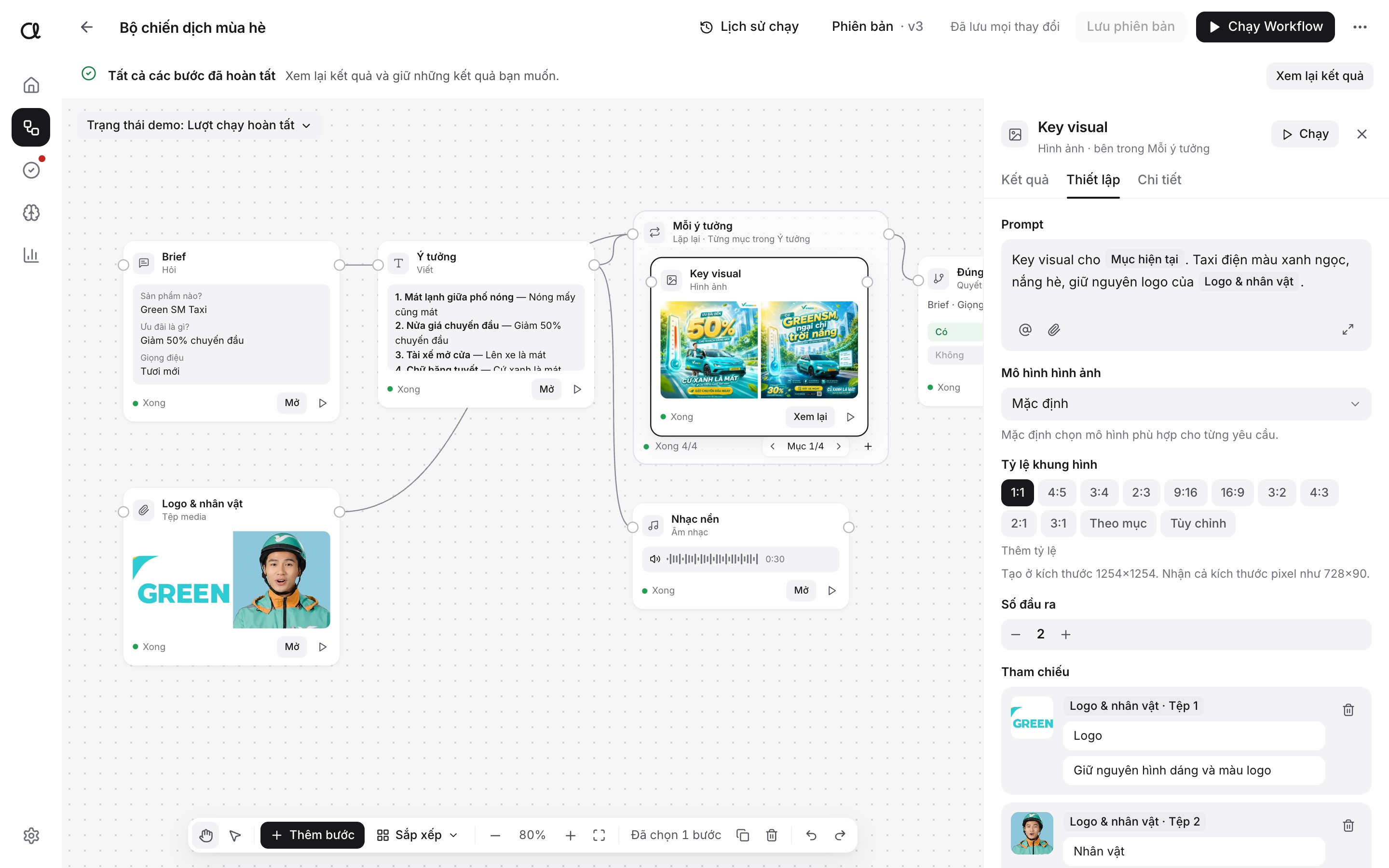Open the Sắp xếp arrange dropdown
Viewport: 1389px width, 868px height.
pyautogui.click(x=417, y=835)
